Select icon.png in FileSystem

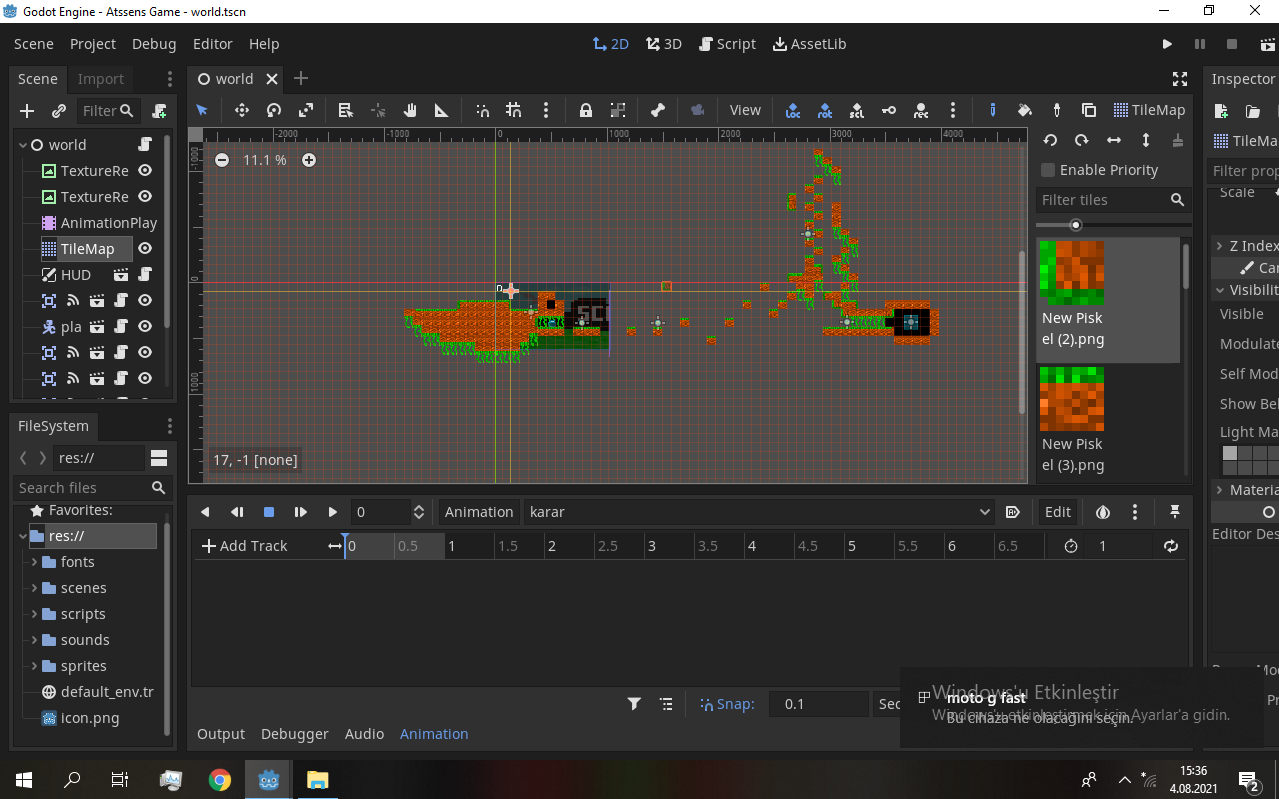coord(89,718)
